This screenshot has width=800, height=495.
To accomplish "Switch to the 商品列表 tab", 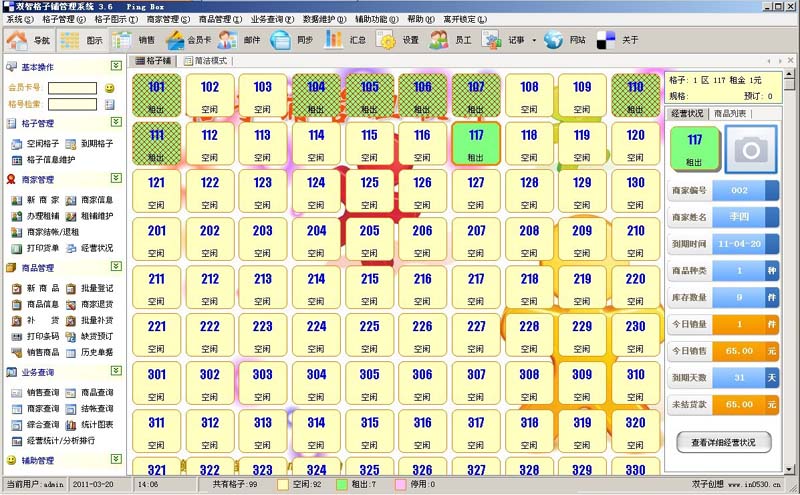I will [730, 113].
